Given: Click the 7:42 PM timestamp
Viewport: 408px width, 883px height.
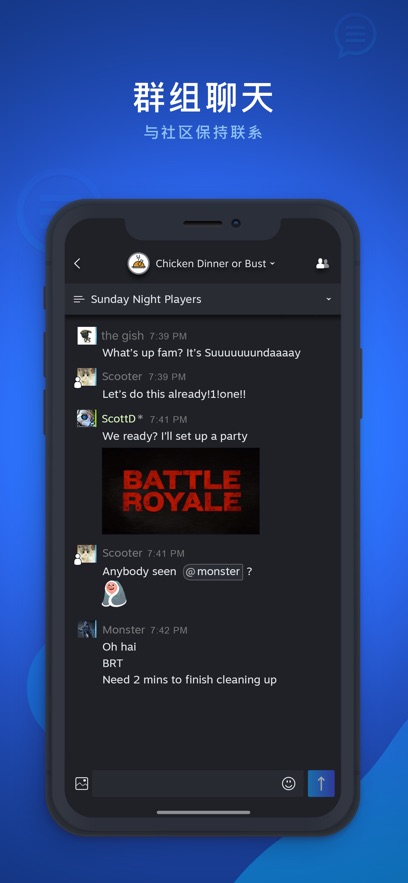Looking at the screenshot, I should (169, 630).
